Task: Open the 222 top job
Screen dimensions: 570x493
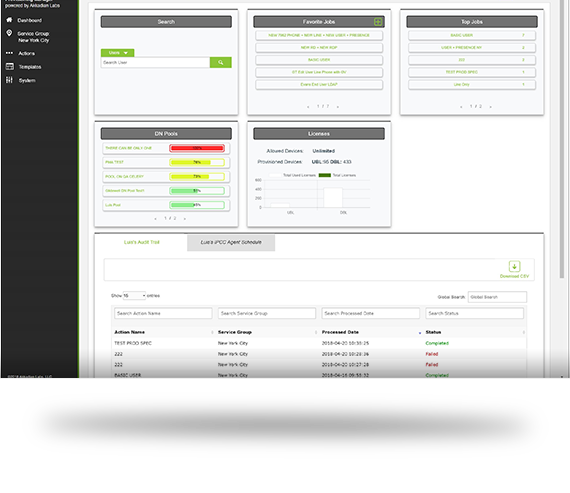Action: (472, 60)
